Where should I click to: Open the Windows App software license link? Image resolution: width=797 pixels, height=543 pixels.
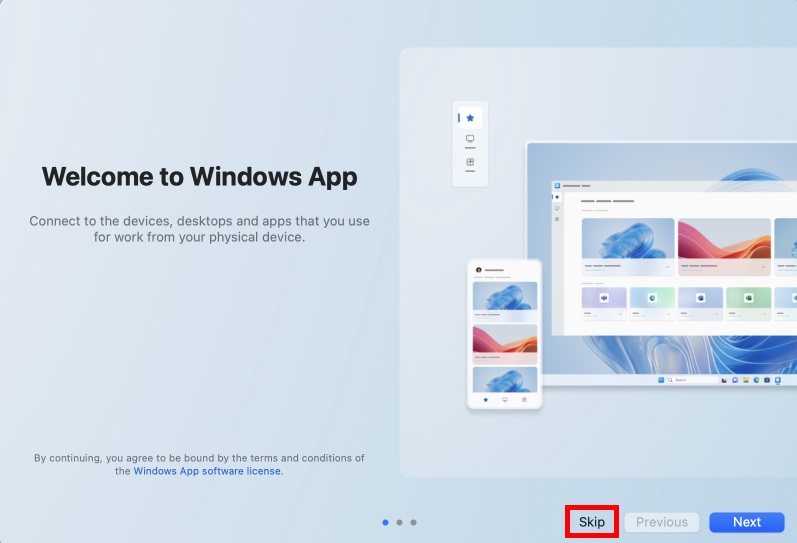coord(207,471)
